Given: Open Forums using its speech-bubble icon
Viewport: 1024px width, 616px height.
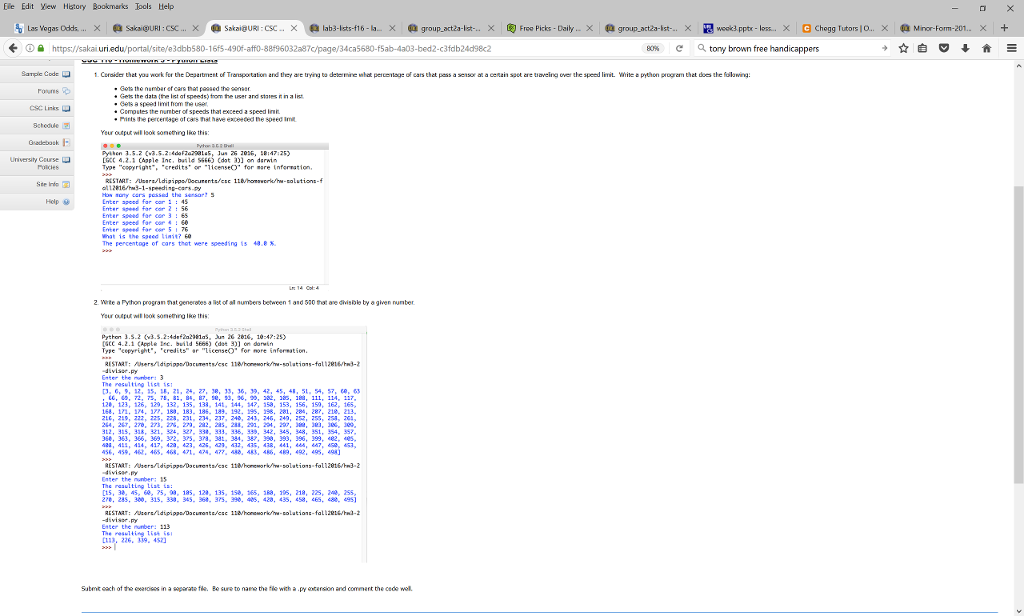Looking at the screenshot, I should pos(66,90).
